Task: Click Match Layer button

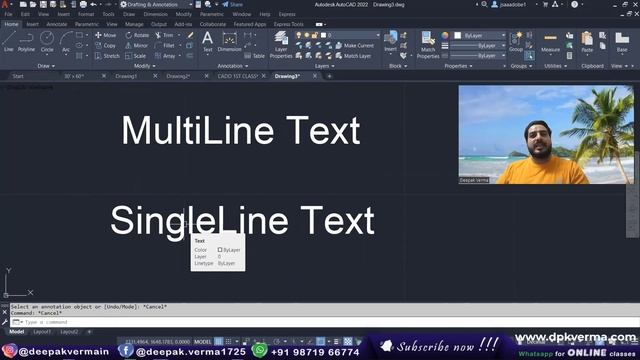Action: pyautogui.click(x=353, y=56)
